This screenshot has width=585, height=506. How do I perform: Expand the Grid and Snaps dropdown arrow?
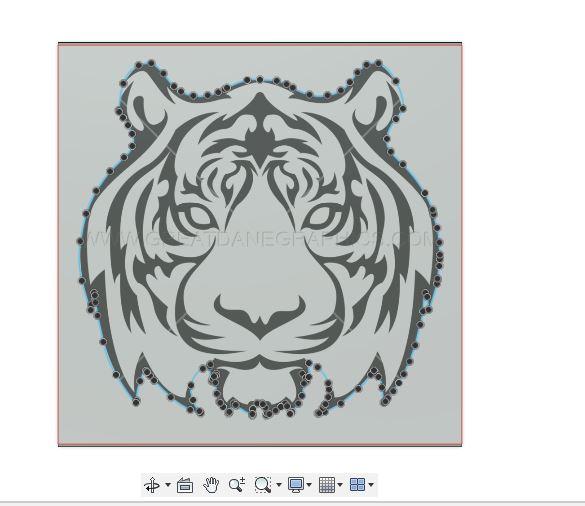click(x=340, y=485)
